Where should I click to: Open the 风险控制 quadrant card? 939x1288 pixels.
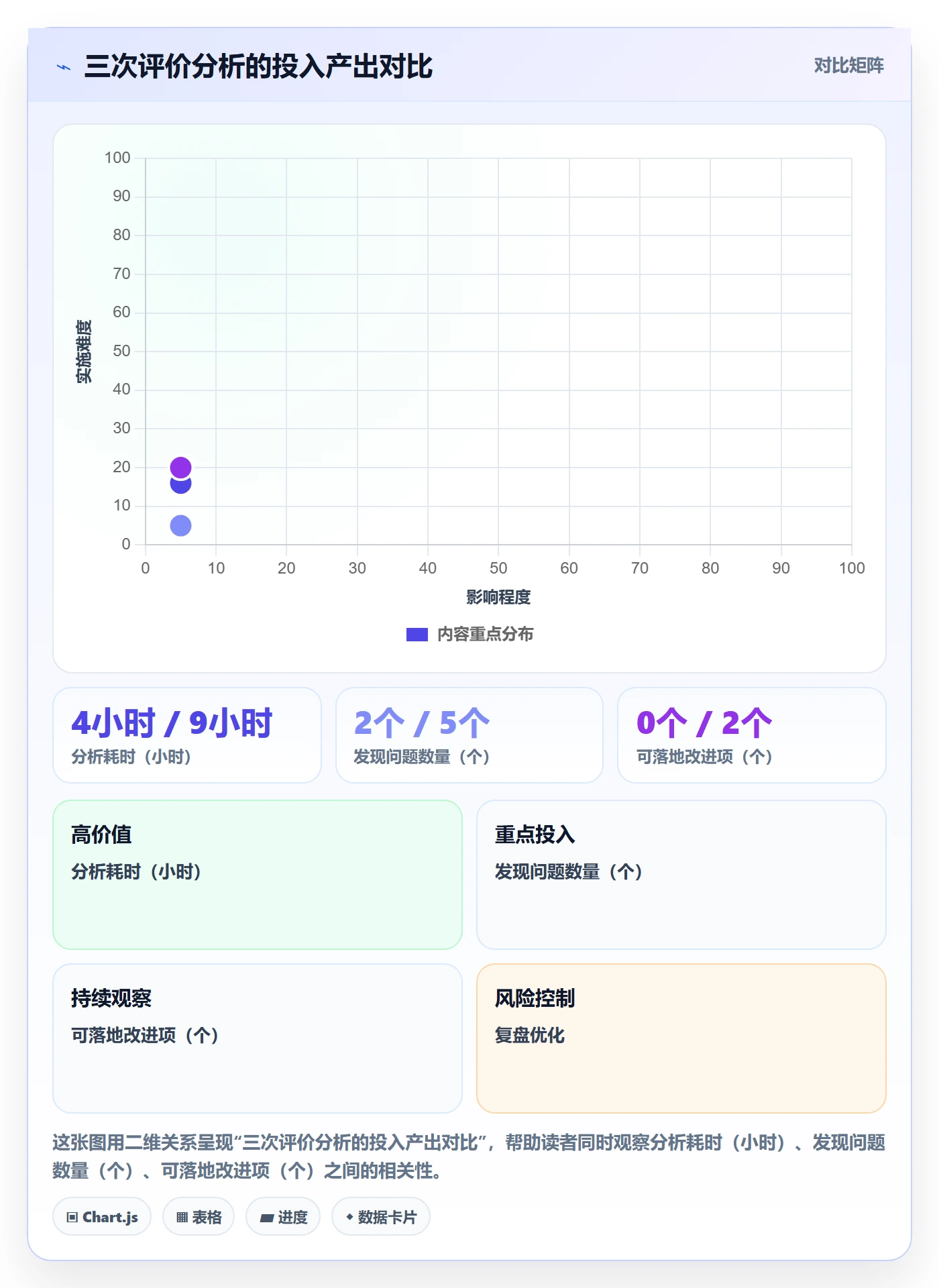click(681, 1038)
